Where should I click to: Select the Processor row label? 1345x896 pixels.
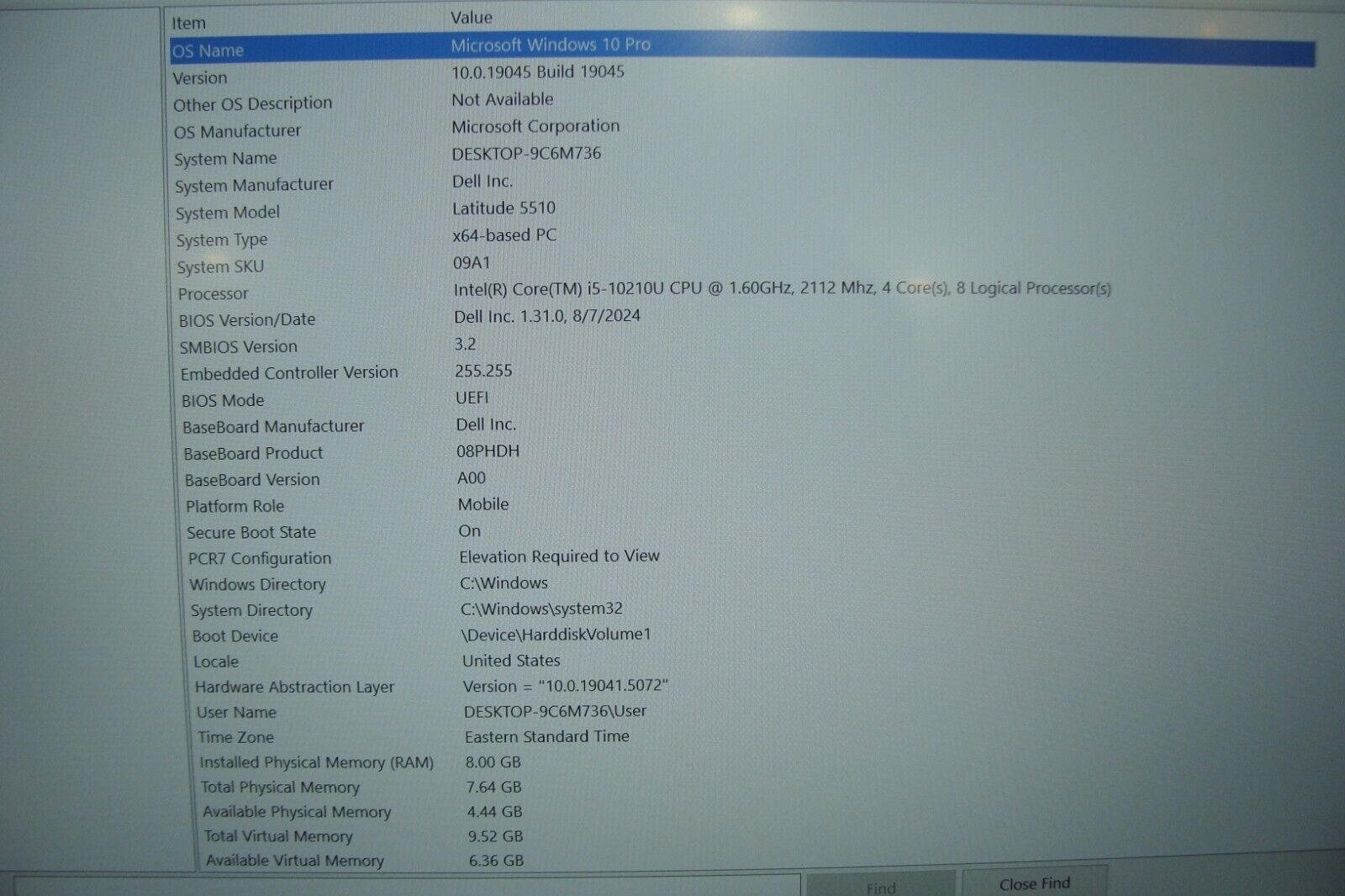213,294
